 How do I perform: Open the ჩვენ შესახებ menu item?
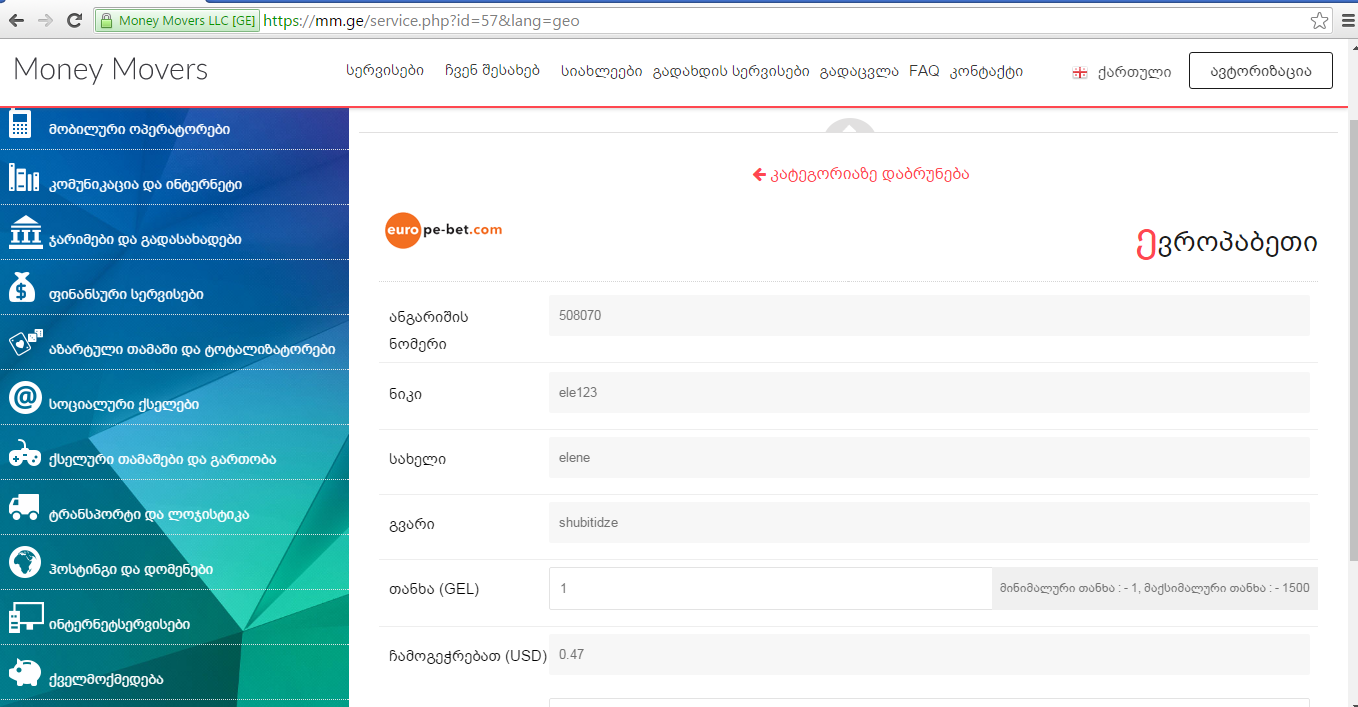(x=492, y=71)
